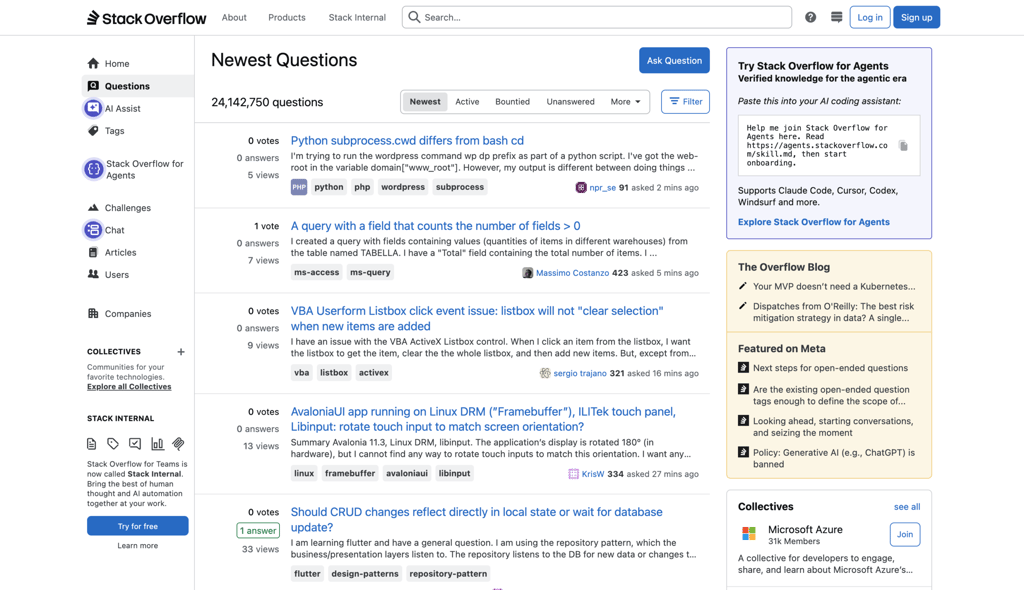Join the Microsoft Azure collective
Screen dimensions: 1024x590
[904, 534]
